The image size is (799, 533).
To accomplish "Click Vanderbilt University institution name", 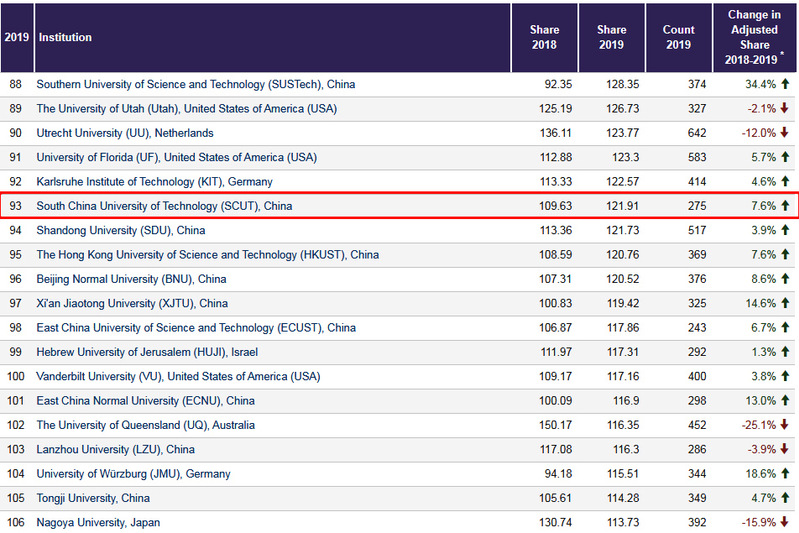I will [177, 376].
